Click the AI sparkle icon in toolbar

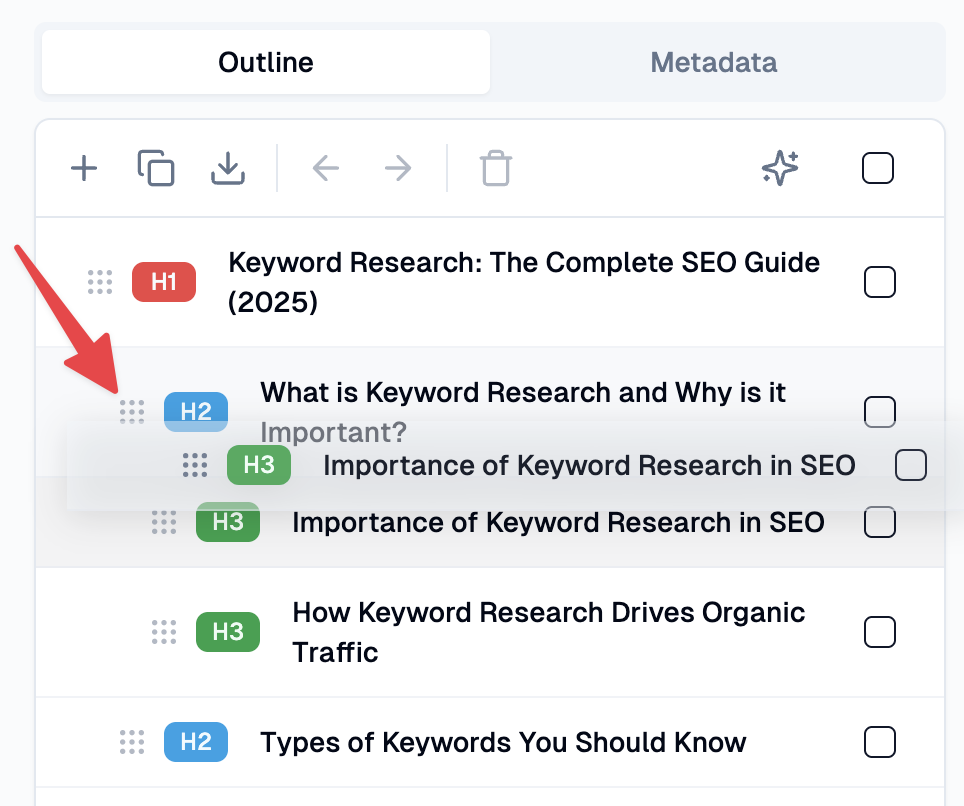(x=780, y=168)
